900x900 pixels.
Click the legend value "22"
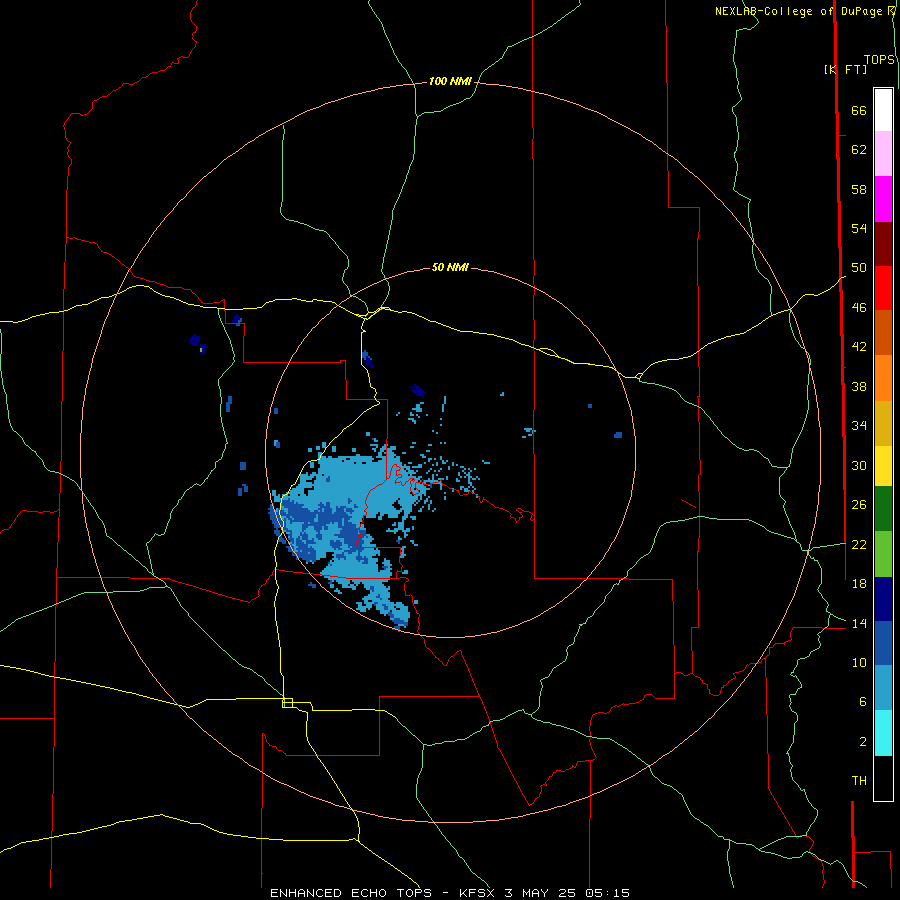[859, 544]
